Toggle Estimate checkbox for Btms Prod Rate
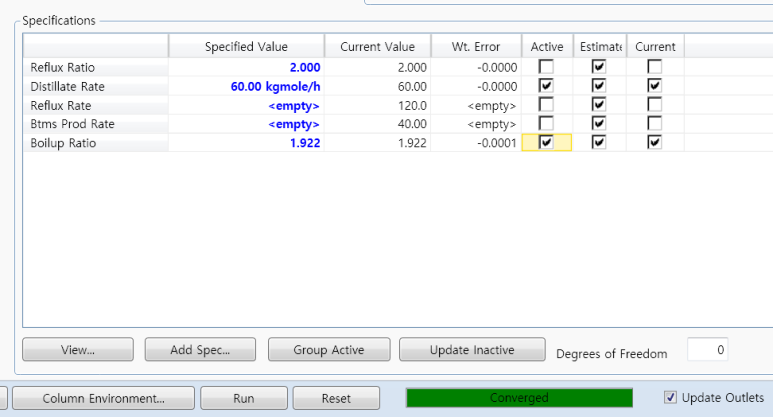This screenshot has height=417, width=773. click(599, 123)
